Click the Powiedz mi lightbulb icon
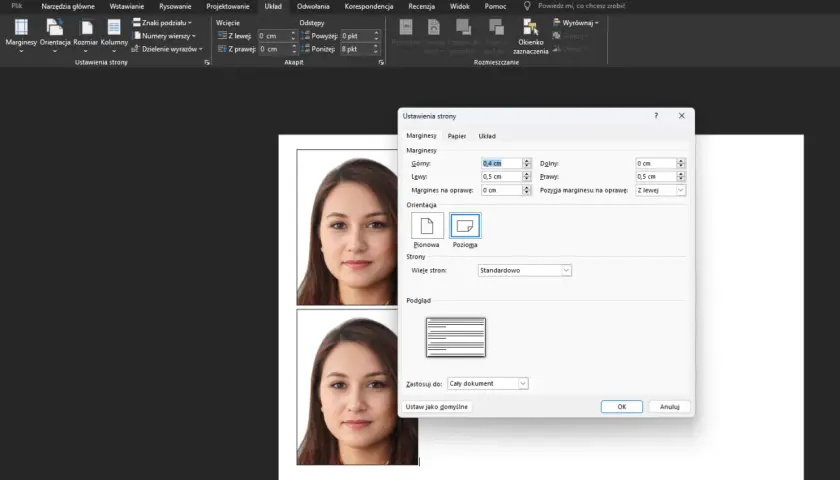The image size is (840, 480). click(x=527, y=6)
